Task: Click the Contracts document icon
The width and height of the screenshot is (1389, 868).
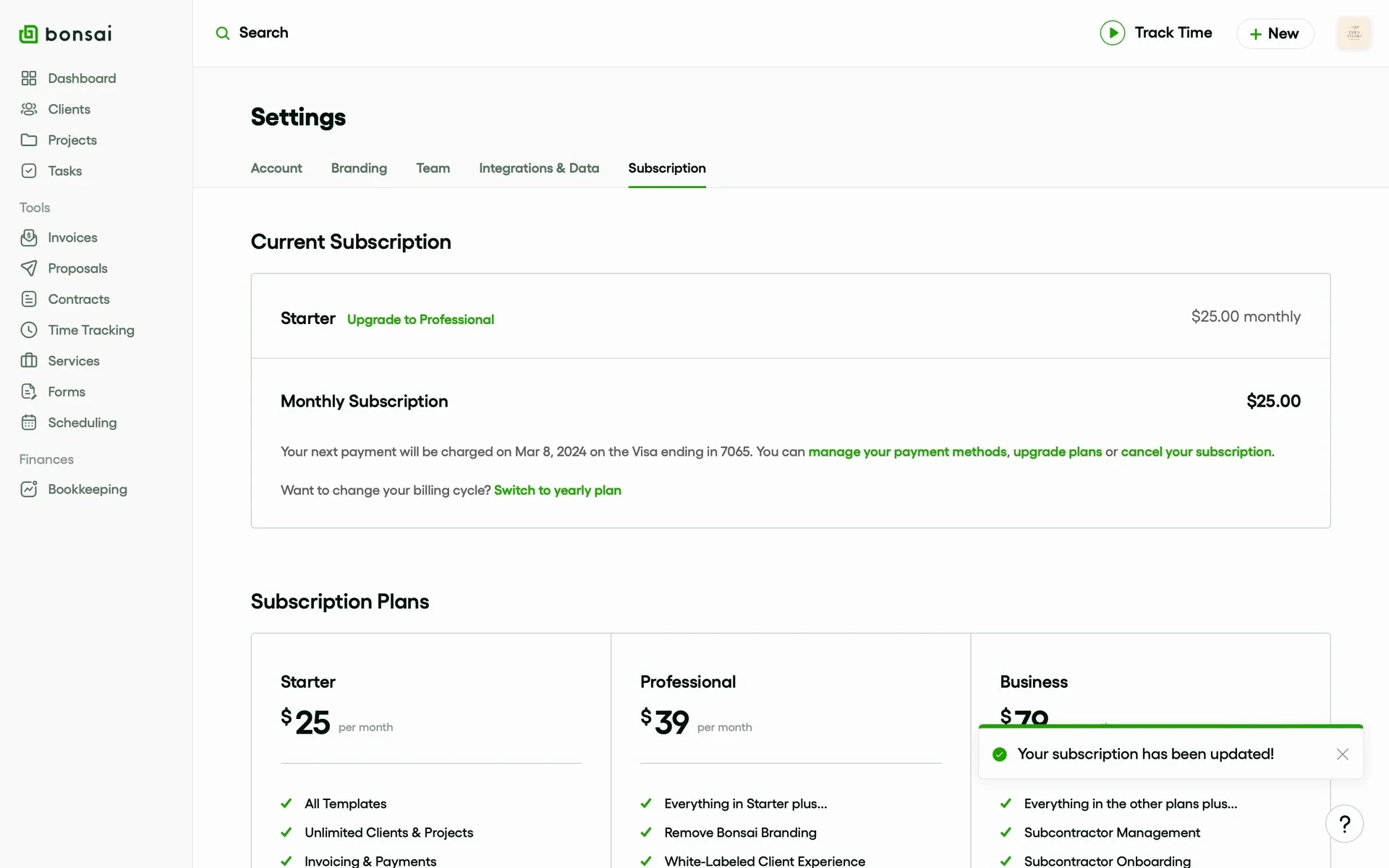Action: [29, 299]
